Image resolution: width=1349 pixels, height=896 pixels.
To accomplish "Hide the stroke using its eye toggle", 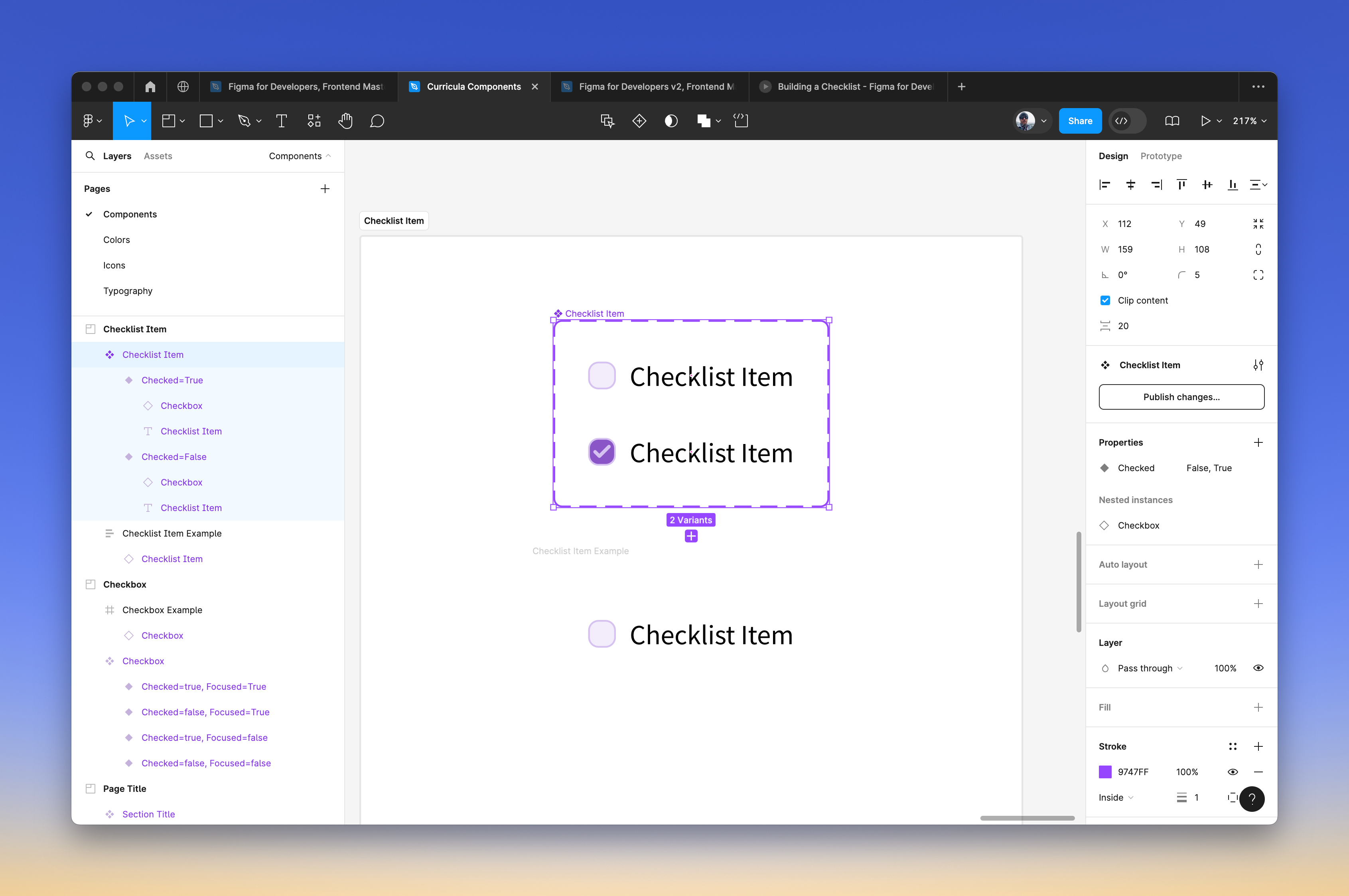I will (x=1233, y=772).
